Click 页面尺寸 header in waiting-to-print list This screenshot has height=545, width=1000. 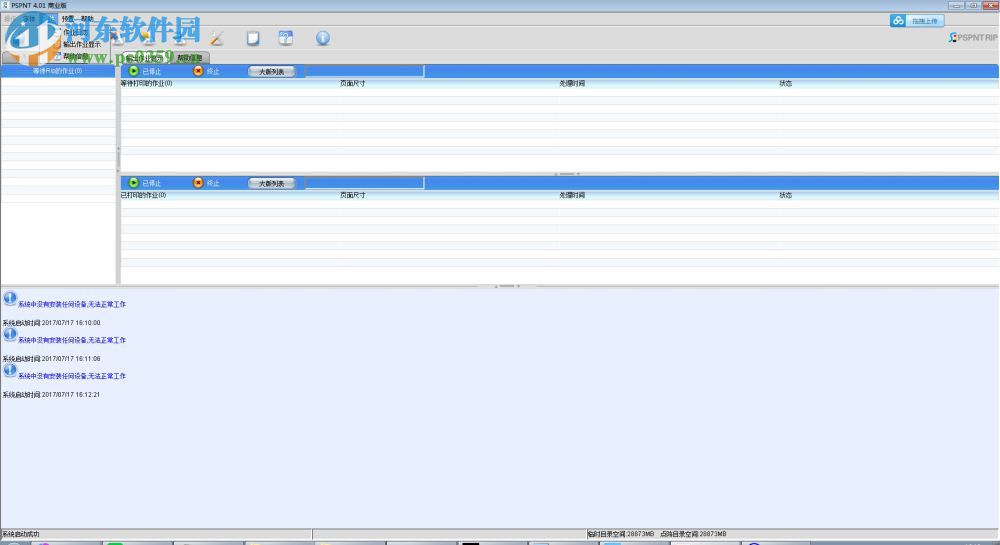[x=352, y=84]
